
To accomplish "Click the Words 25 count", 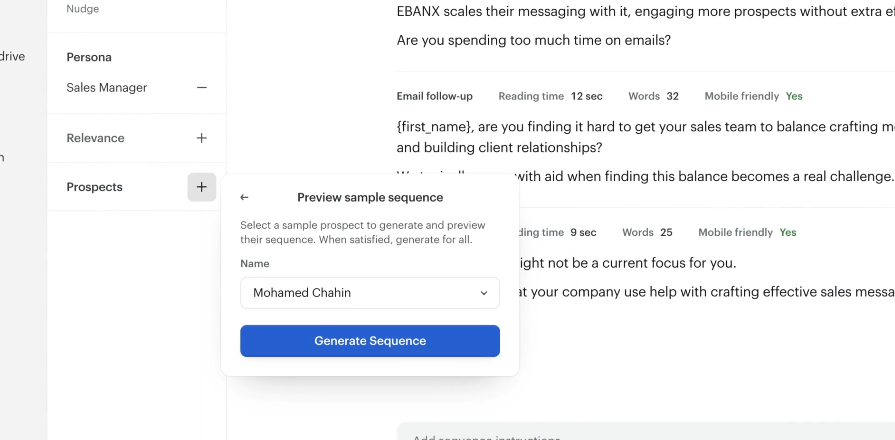I will click(x=647, y=232).
